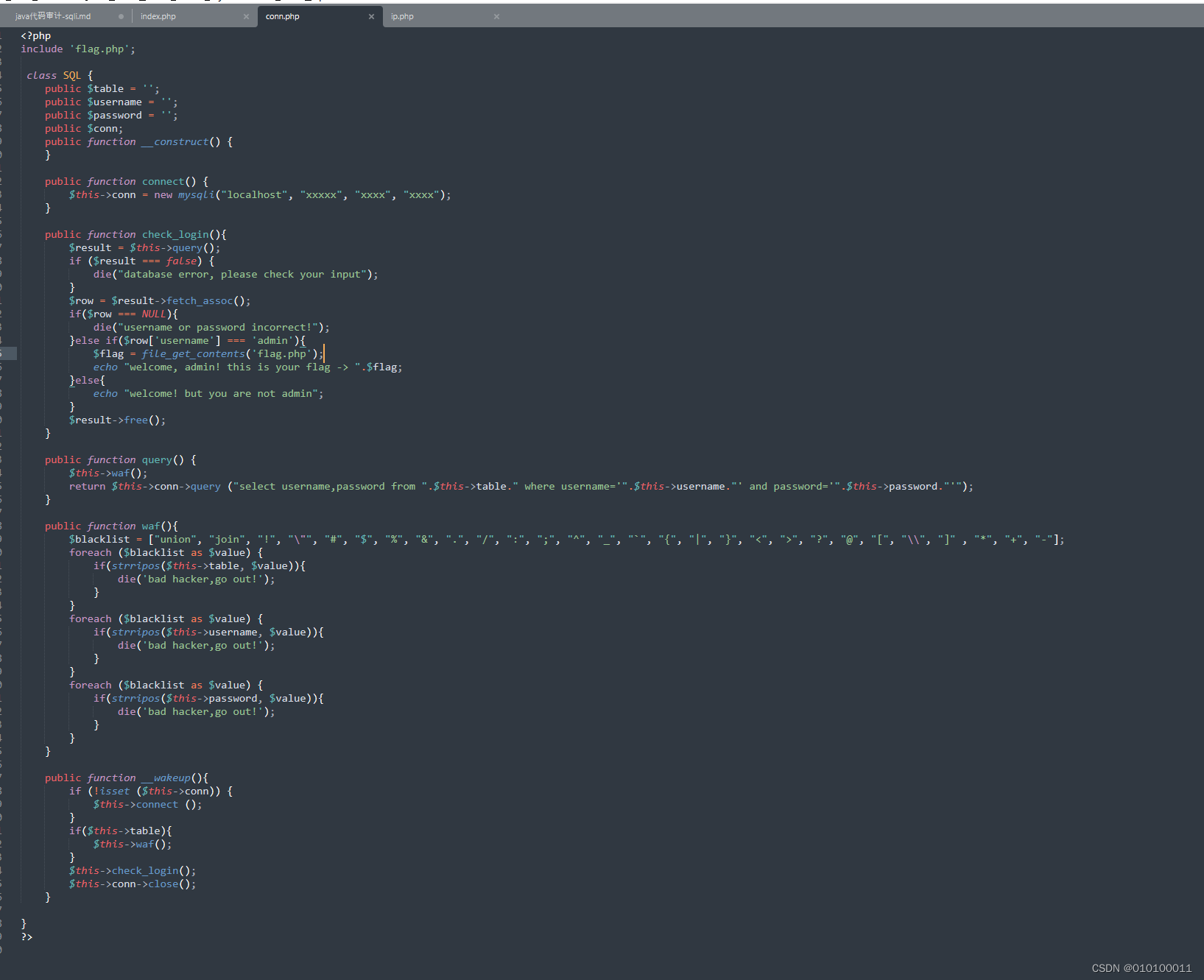Click the 'public $conn;' declaration

click(84, 128)
